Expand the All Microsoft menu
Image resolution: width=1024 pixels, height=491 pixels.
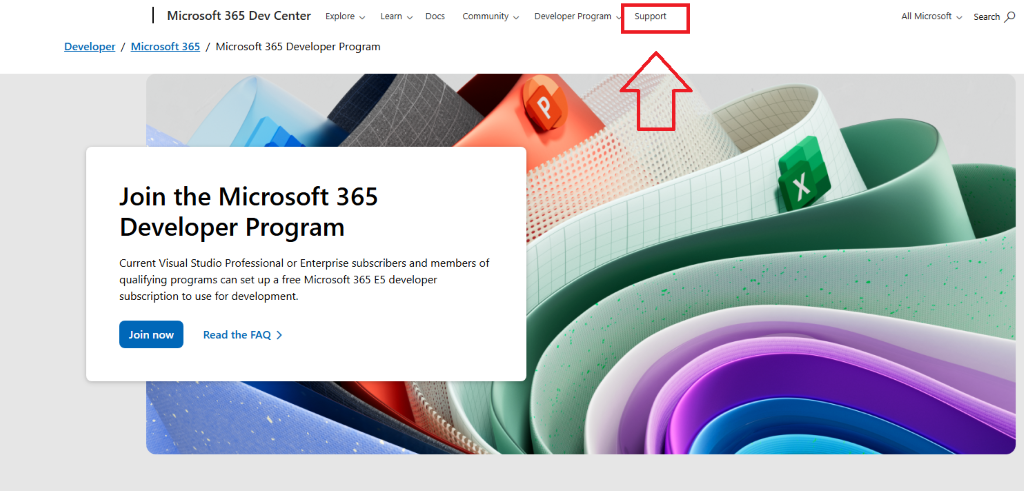point(931,16)
